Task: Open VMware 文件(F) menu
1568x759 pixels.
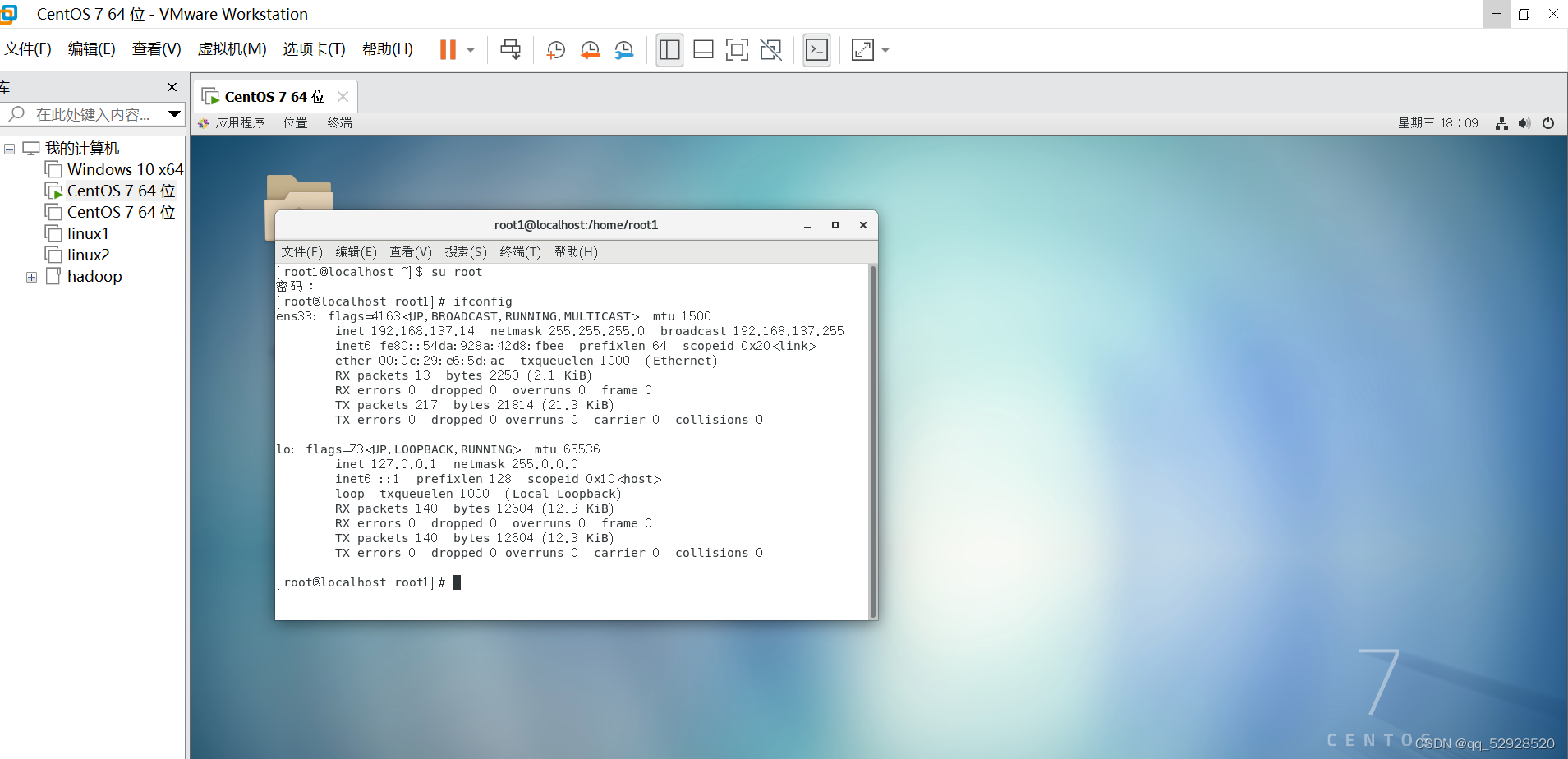Action: 28,49
